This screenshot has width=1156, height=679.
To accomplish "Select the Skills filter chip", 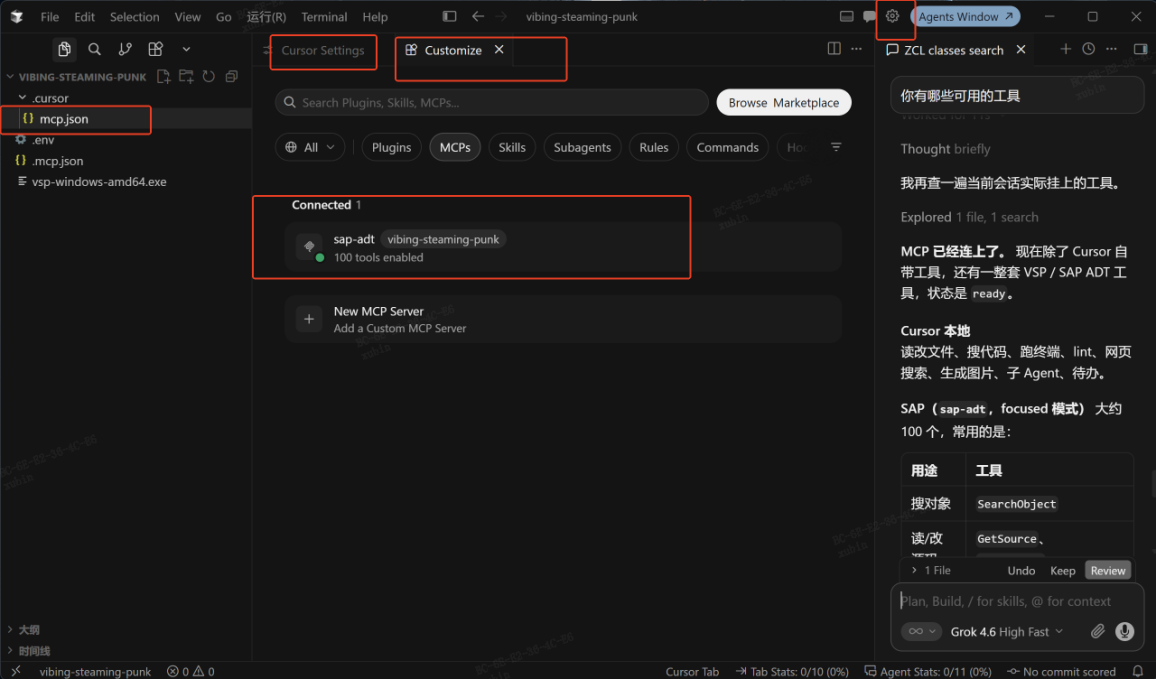I will pos(512,147).
